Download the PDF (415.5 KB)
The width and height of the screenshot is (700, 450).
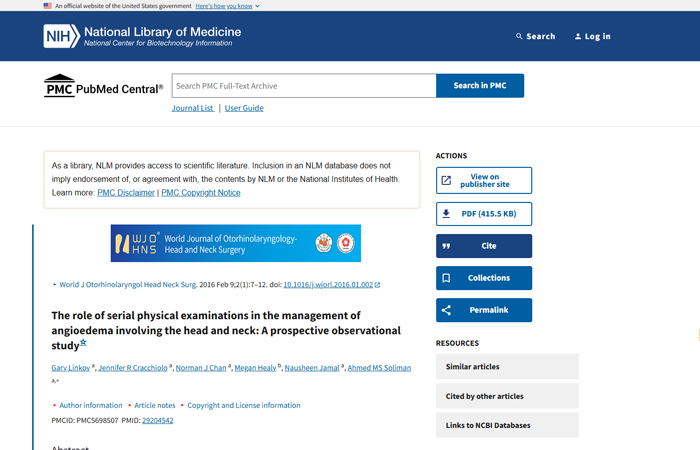[x=484, y=214]
